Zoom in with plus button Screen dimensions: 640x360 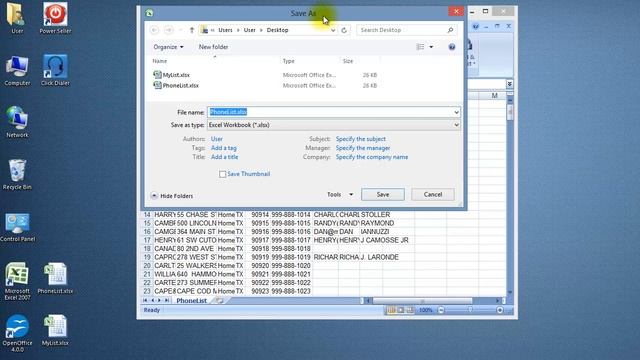500,310
